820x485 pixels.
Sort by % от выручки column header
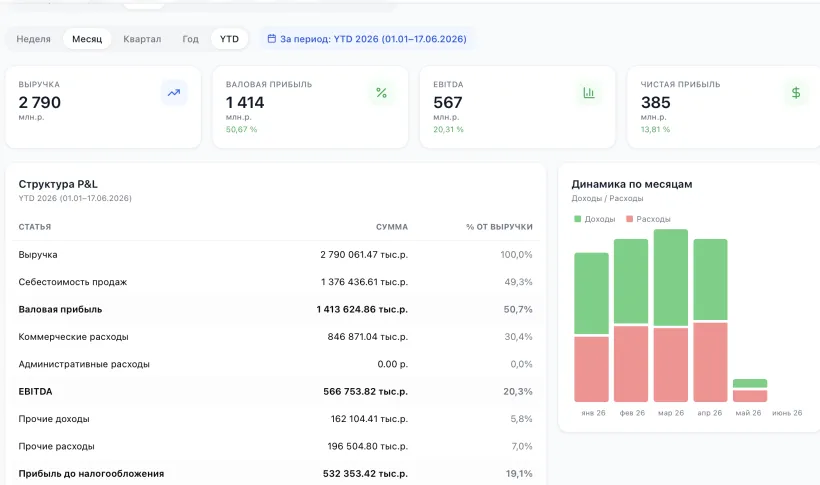tap(499, 227)
